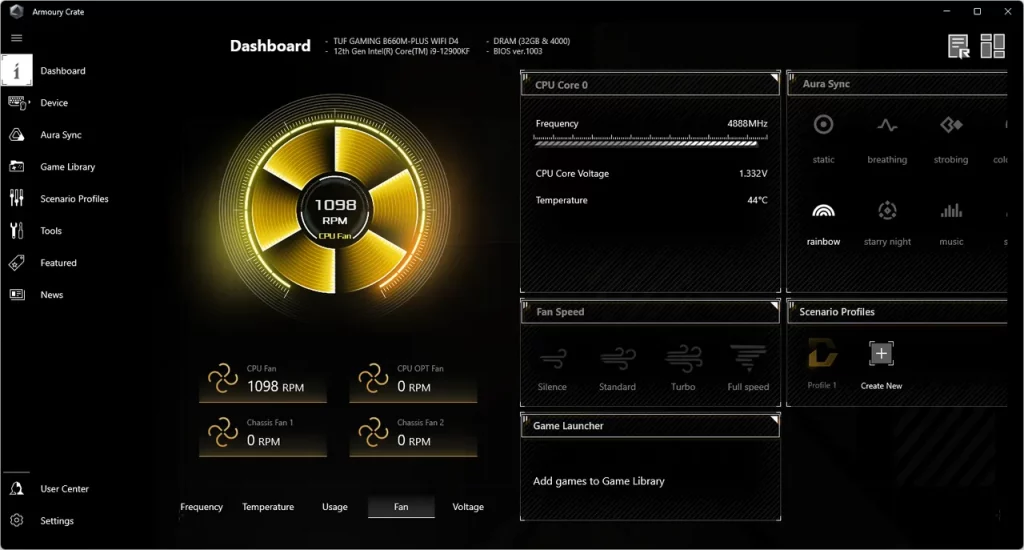The height and width of the screenshot is (550, 1024).
Task: Click the News sidebar icon
Action: point(16,295)
